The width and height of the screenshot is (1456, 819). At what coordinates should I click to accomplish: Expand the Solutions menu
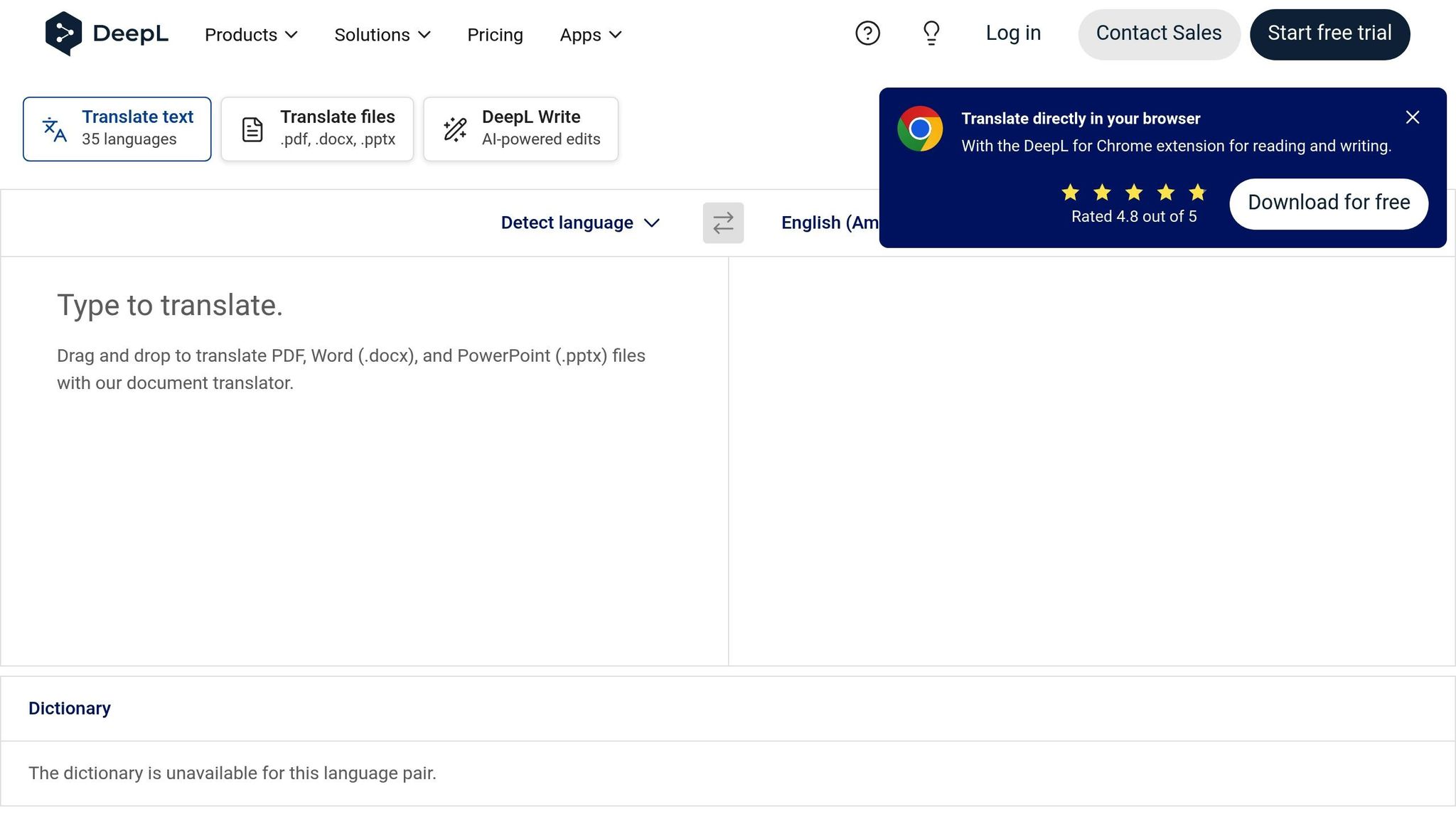coord(382,35)
